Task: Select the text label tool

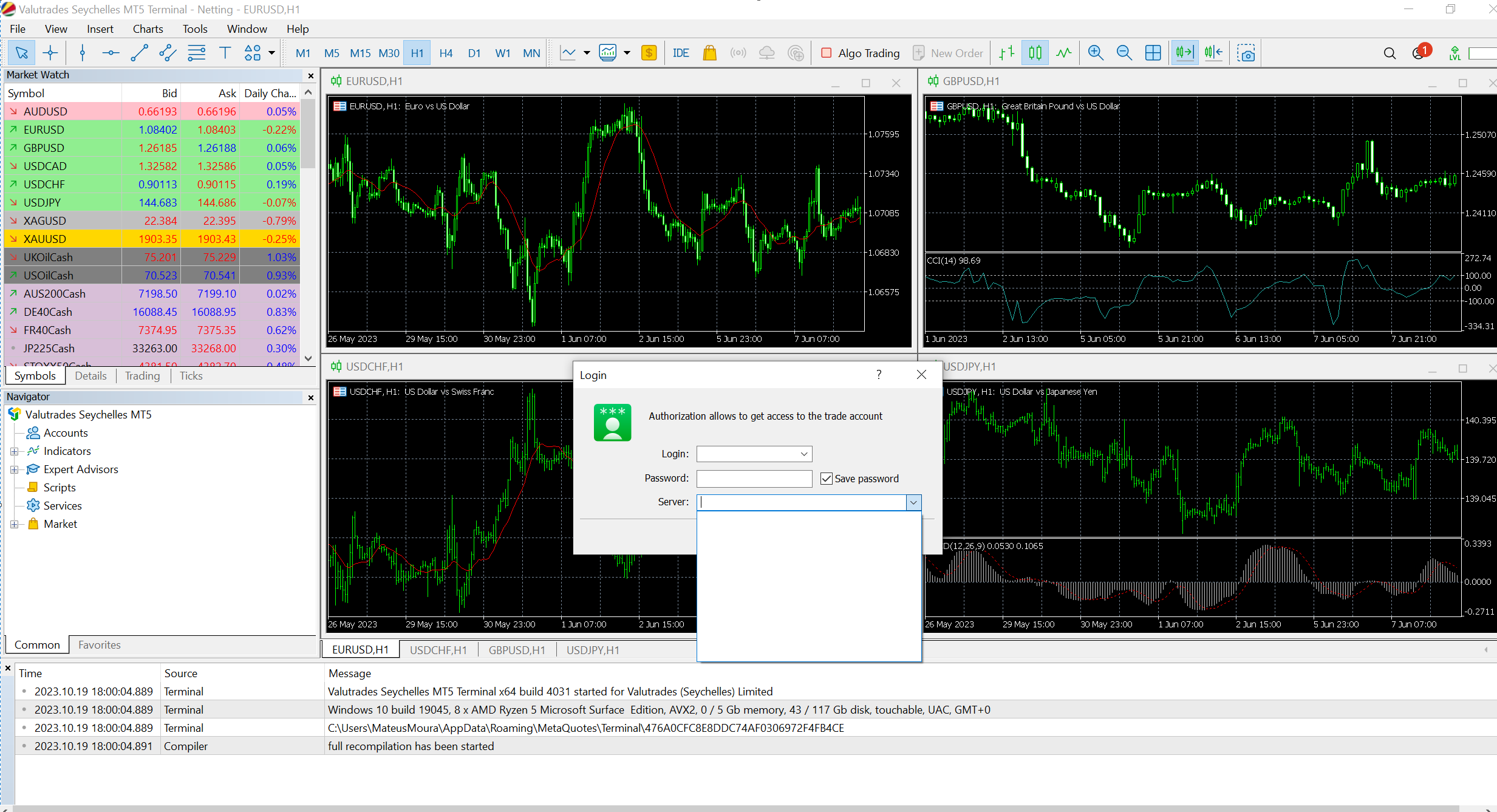Action: tap(225, 53)
